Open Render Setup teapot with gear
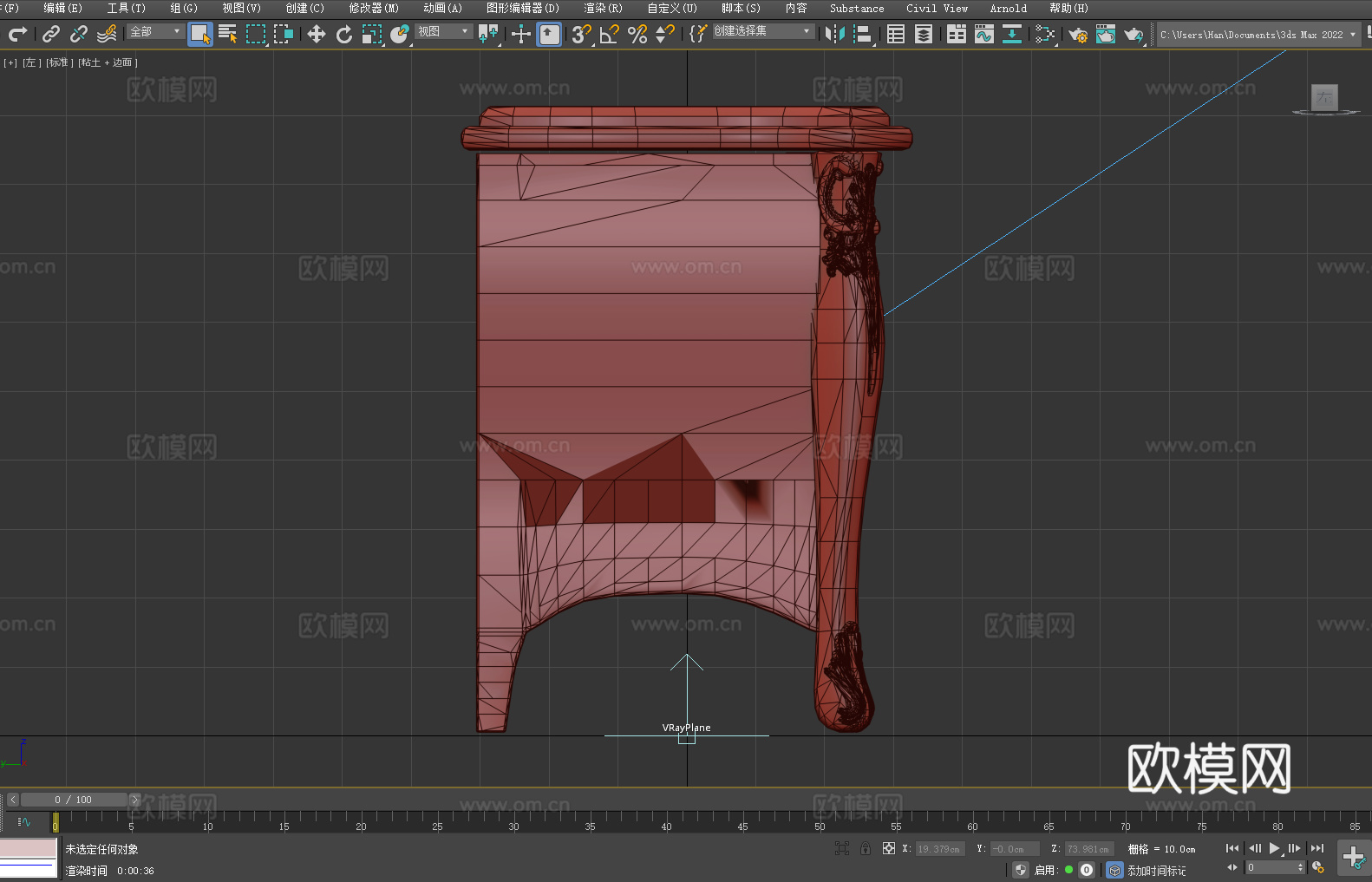The height and width of the screenshot is (882, 1372). pyautogui.click(x=1078, y=35)
